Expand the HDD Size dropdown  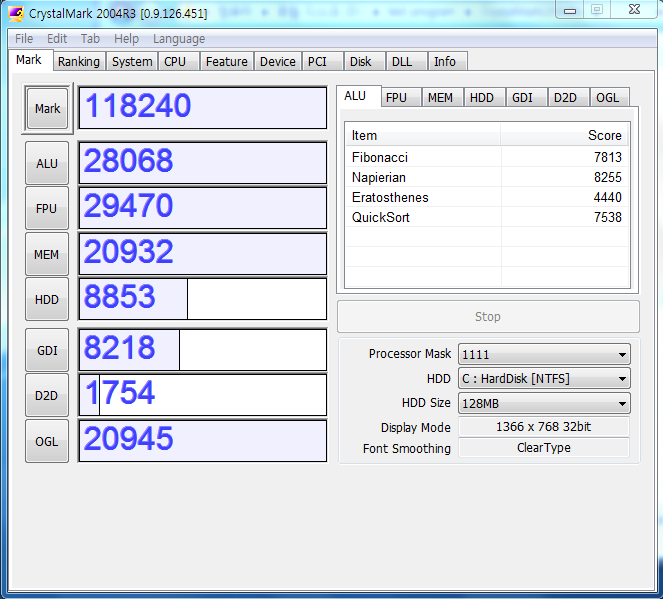pyautogui.click(x=544, y=403)
